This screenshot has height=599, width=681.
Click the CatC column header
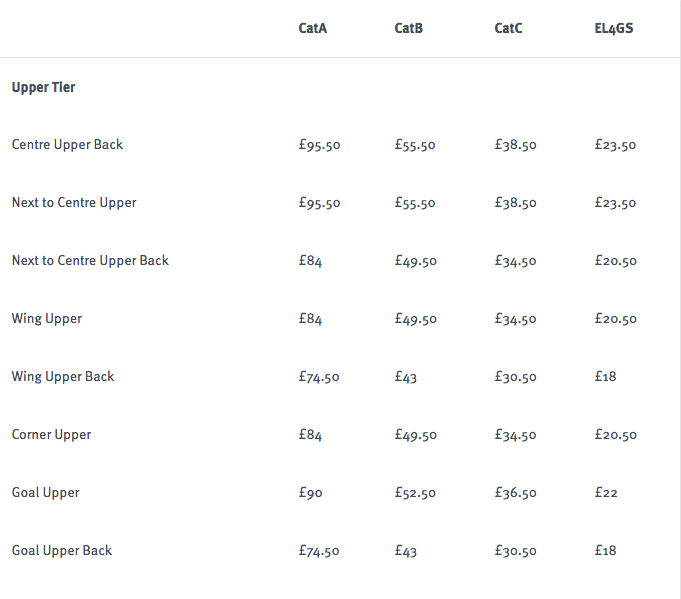click(x=508, y=28)
